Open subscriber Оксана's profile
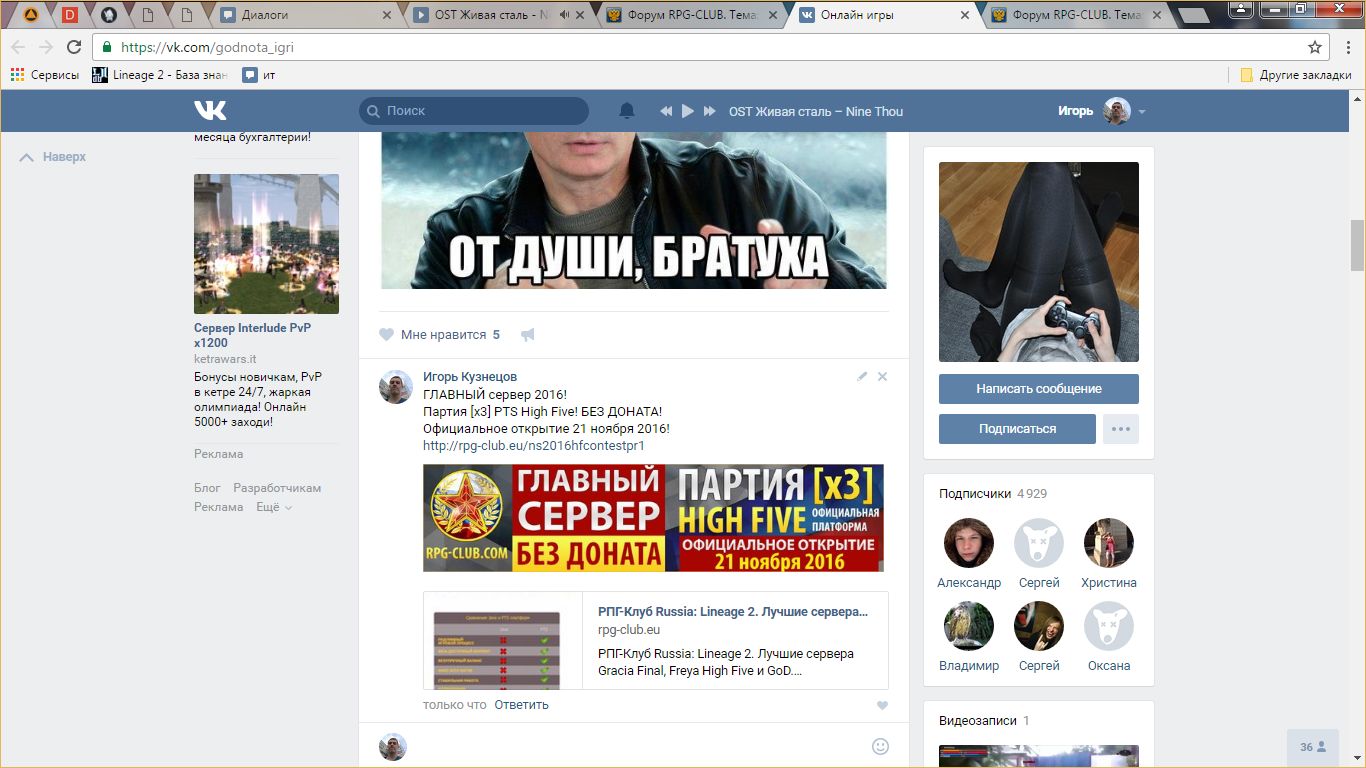The image size is (1366, 768). tap(1109, 626)
